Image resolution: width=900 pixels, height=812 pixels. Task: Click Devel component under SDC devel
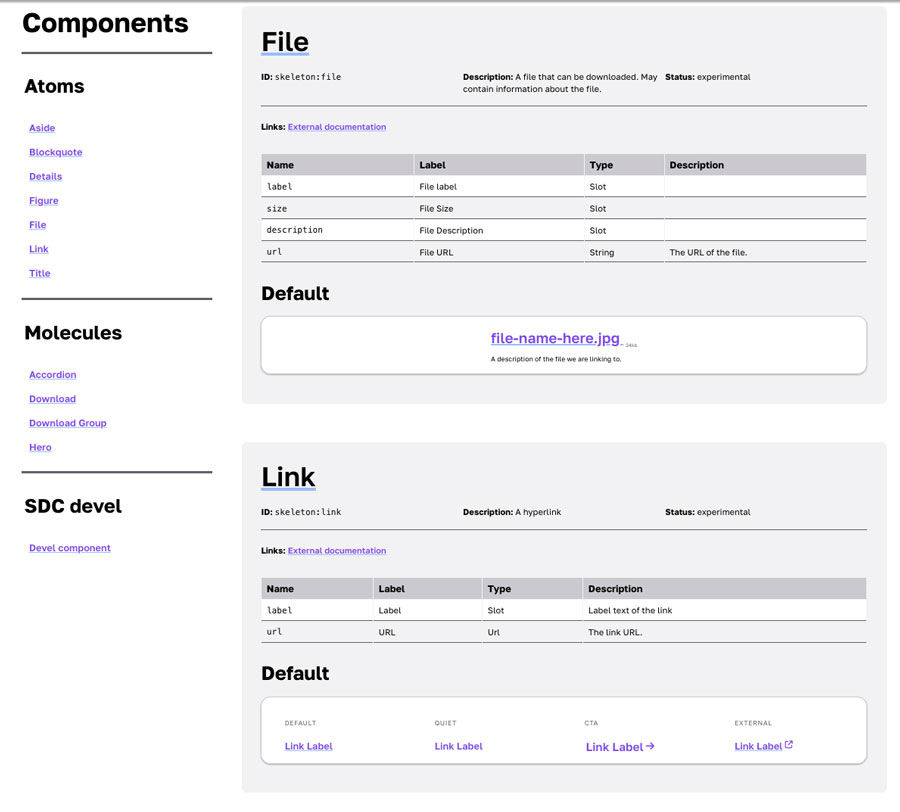70,548
